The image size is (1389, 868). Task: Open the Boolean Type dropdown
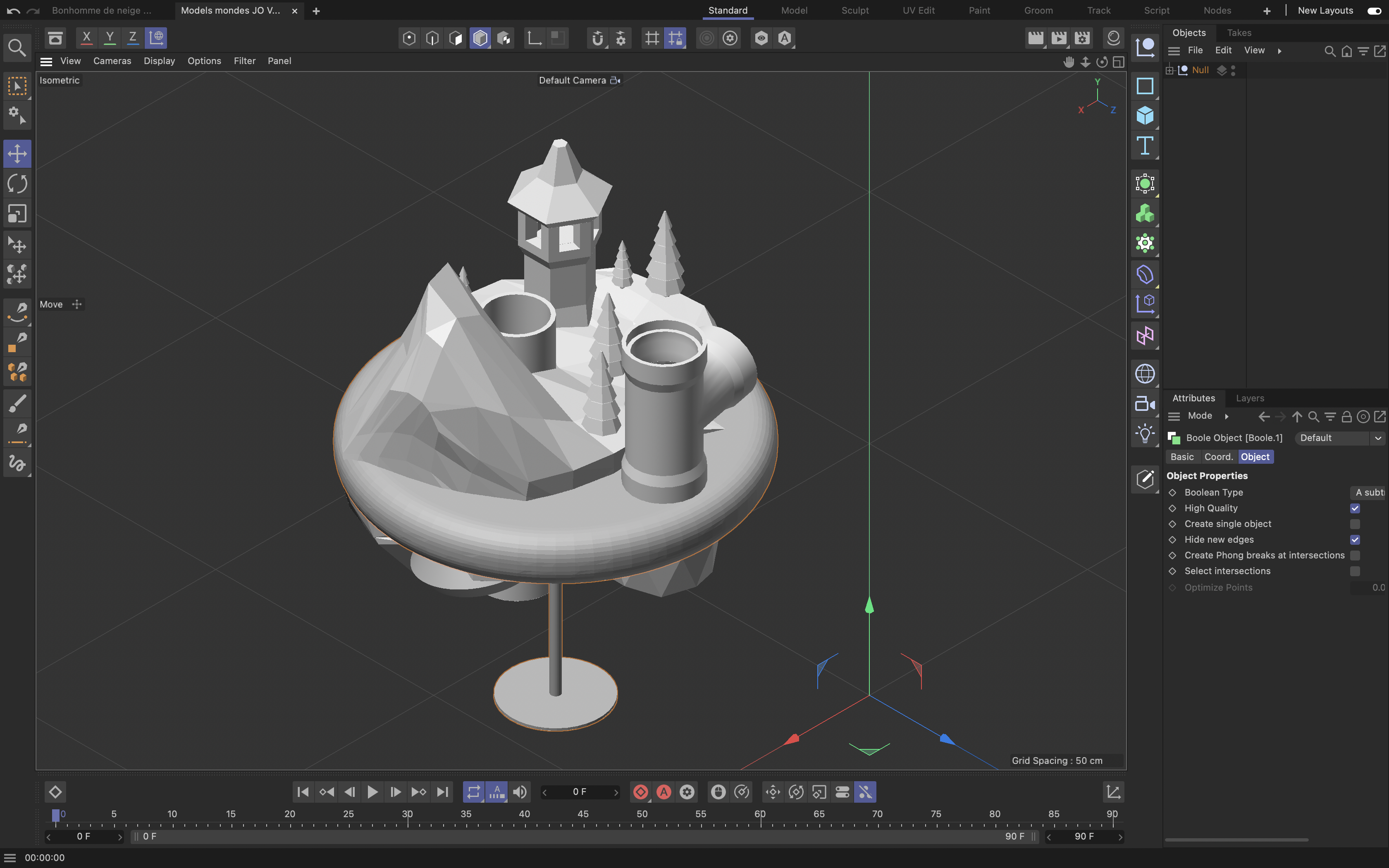[1368, 493]
